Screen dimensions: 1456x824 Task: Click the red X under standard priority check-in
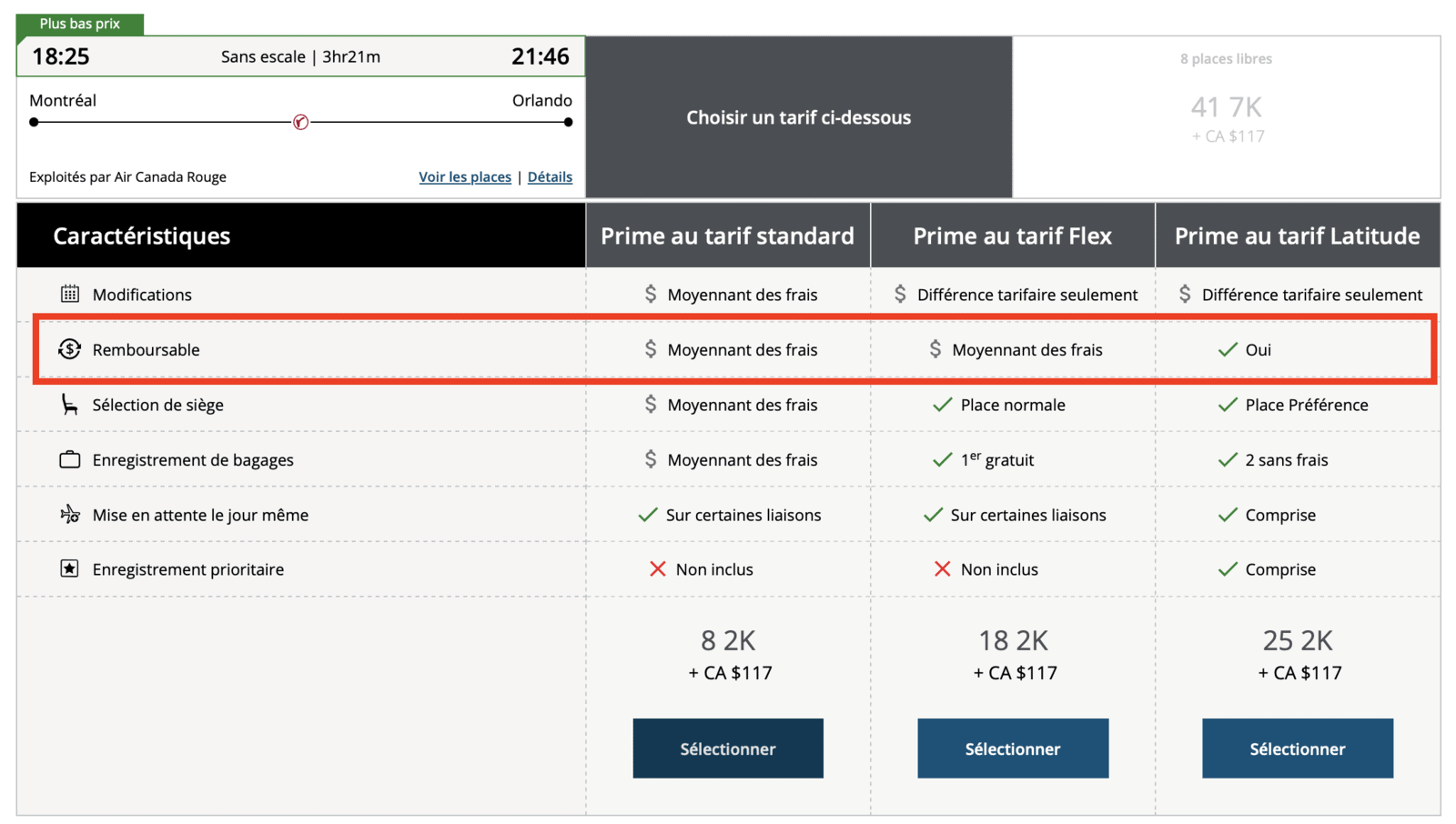coord(657,569)
